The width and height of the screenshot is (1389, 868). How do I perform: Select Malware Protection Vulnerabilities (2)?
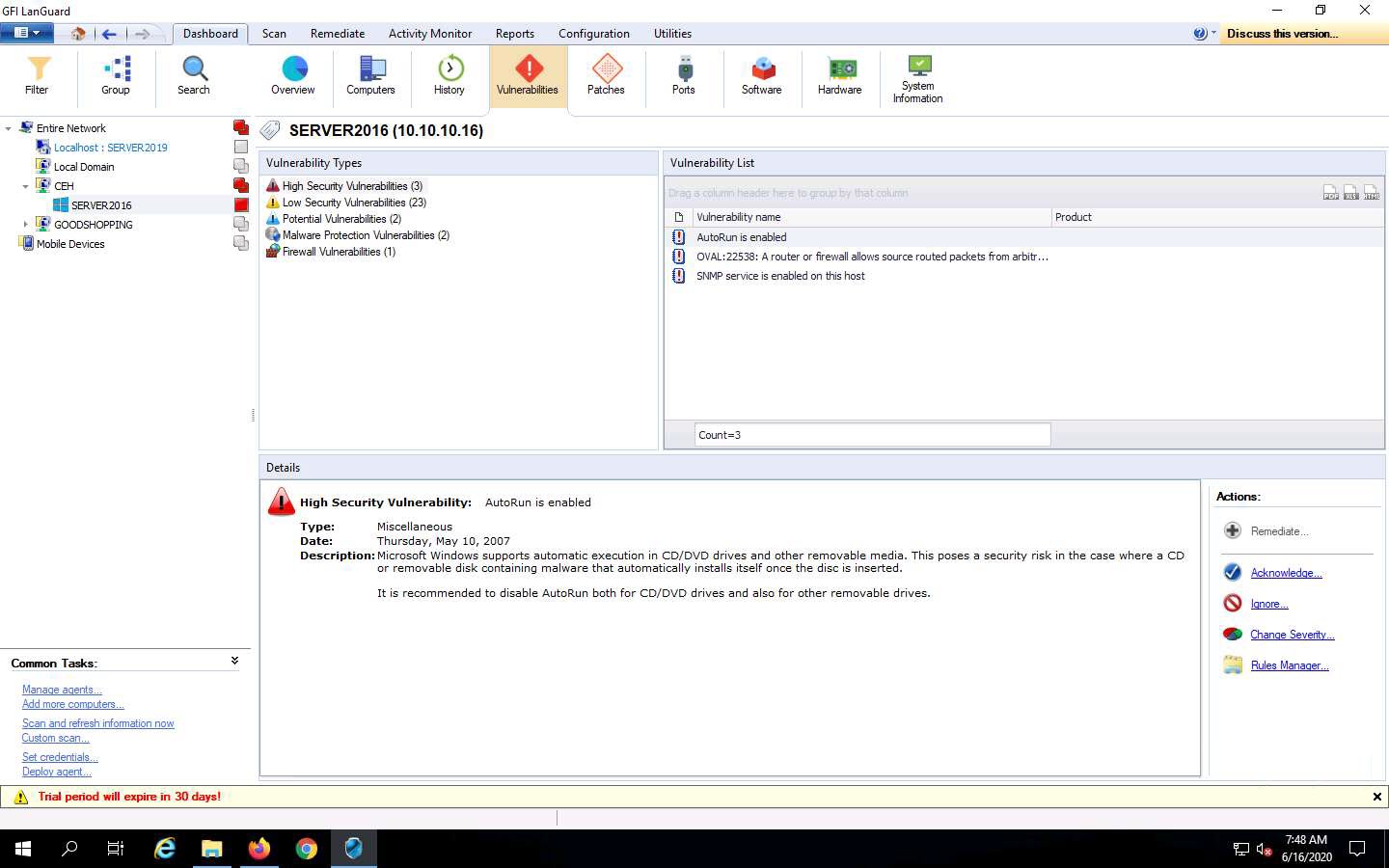(x=366, y=235)
